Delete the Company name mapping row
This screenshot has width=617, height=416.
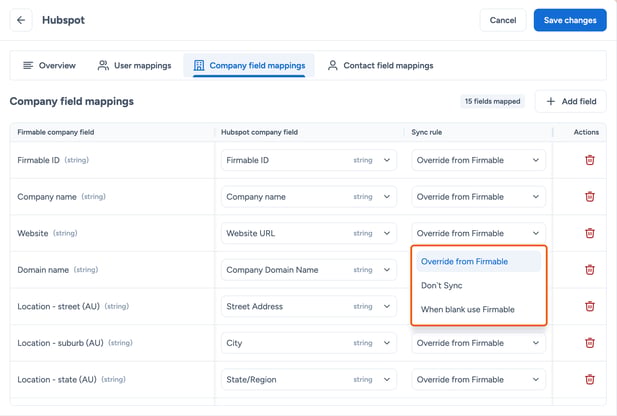(589, 197)
